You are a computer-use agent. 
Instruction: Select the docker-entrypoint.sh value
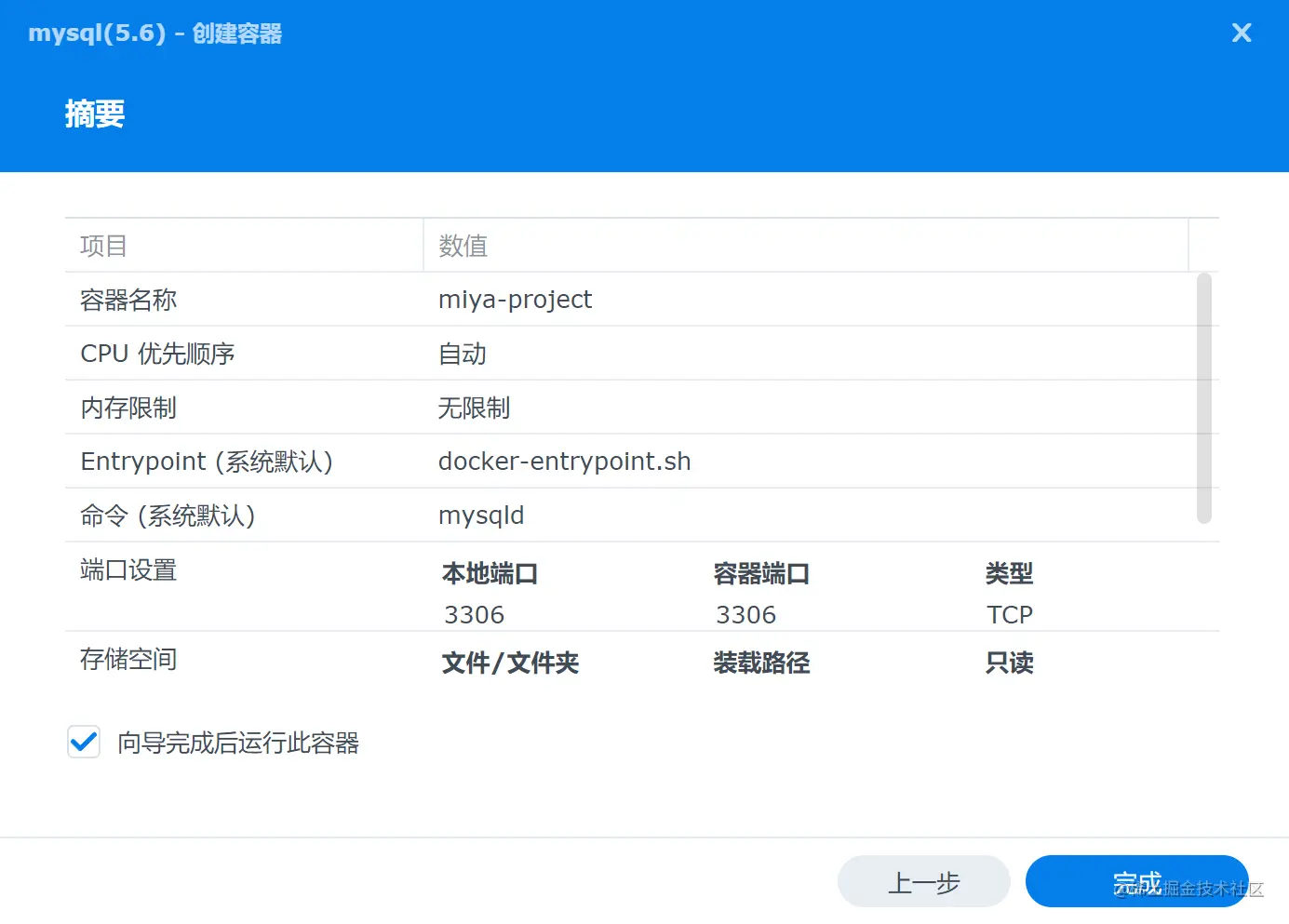[564, 462]
